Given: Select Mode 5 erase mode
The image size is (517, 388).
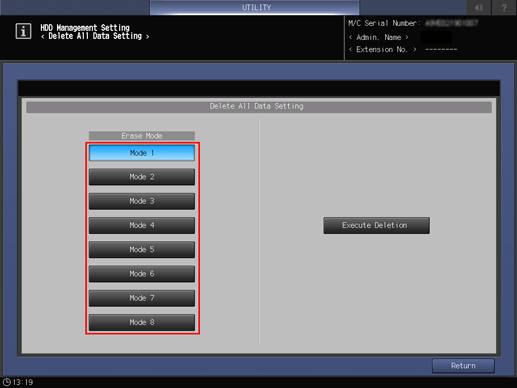Looking at the screenshot, I should pos(142,249).
